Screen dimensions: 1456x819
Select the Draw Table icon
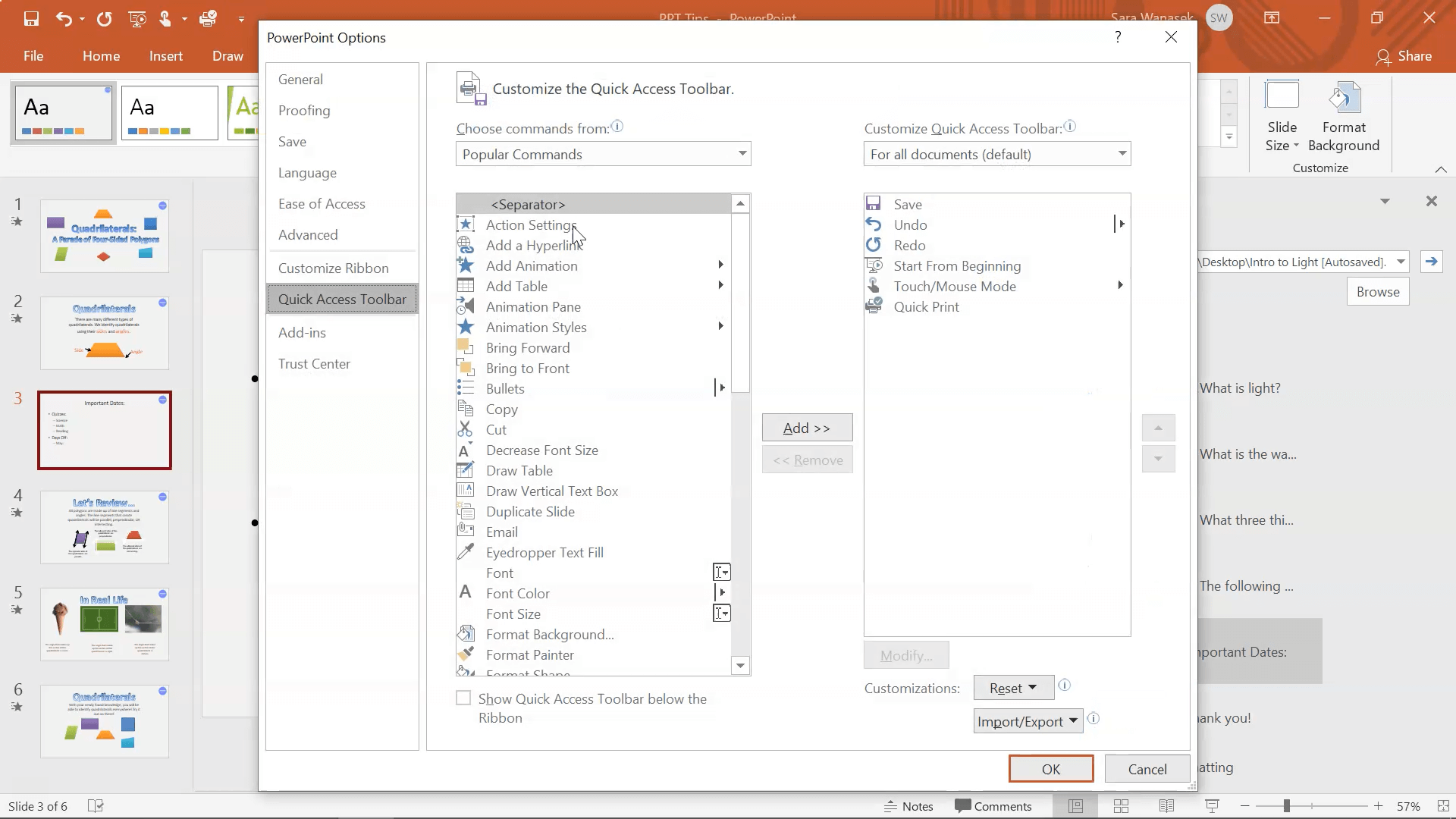[466, 470]
